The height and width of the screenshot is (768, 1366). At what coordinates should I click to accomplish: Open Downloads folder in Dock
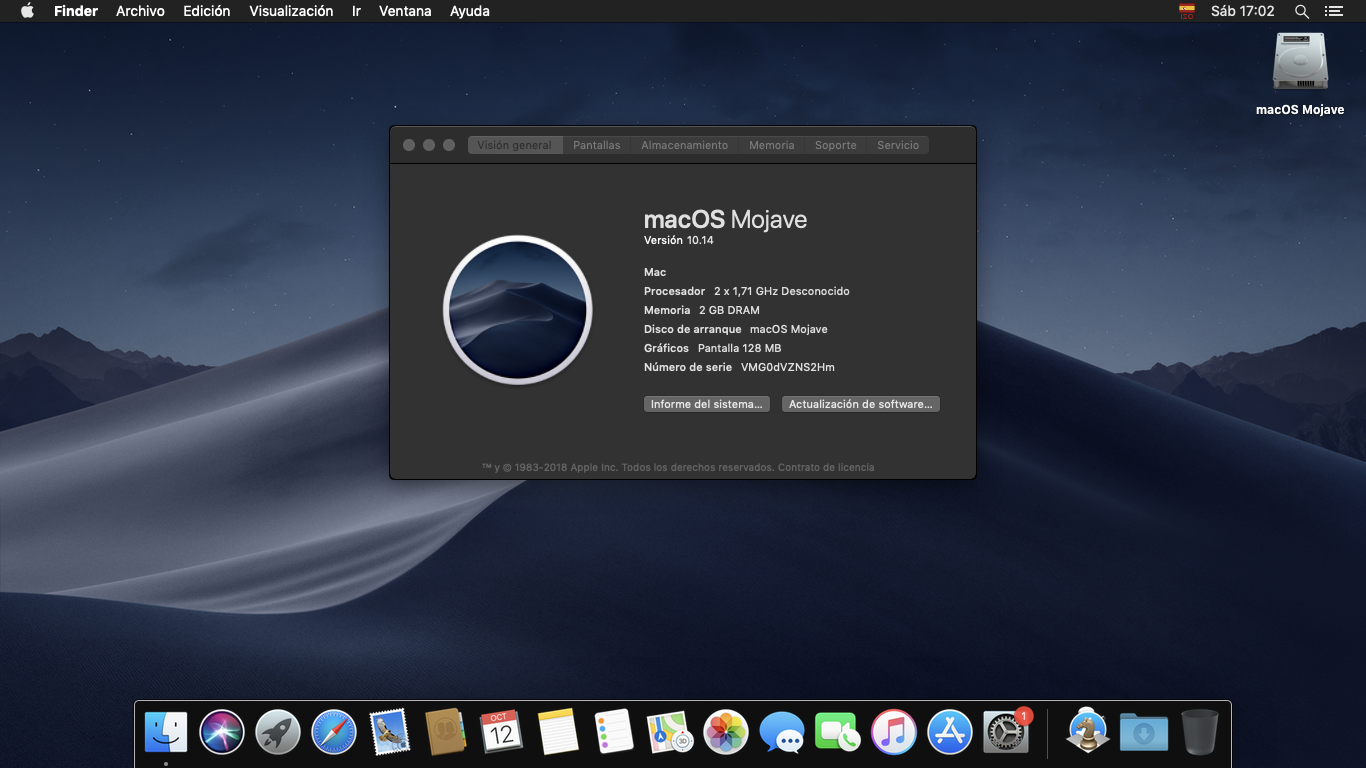pyautogui.click(x=1144, y=732)
